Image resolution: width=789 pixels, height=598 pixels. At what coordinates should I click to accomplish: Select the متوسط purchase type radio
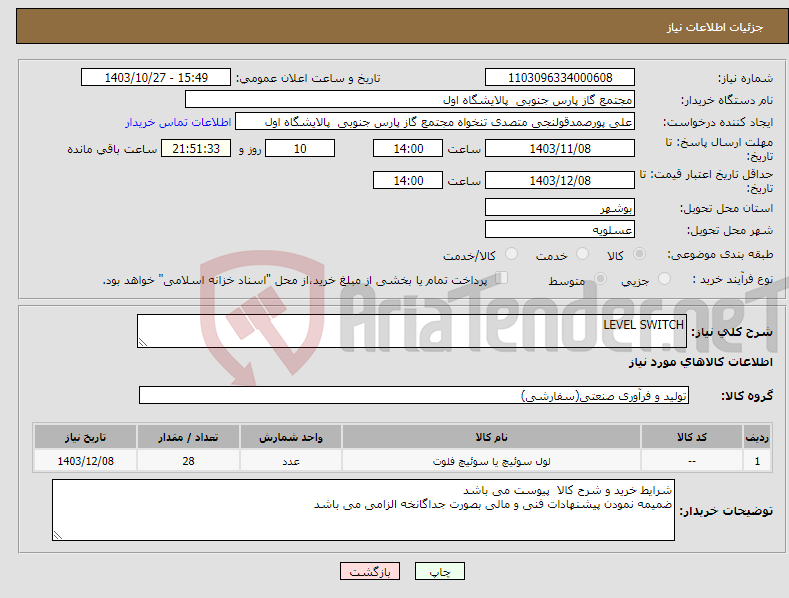point(600,278)
